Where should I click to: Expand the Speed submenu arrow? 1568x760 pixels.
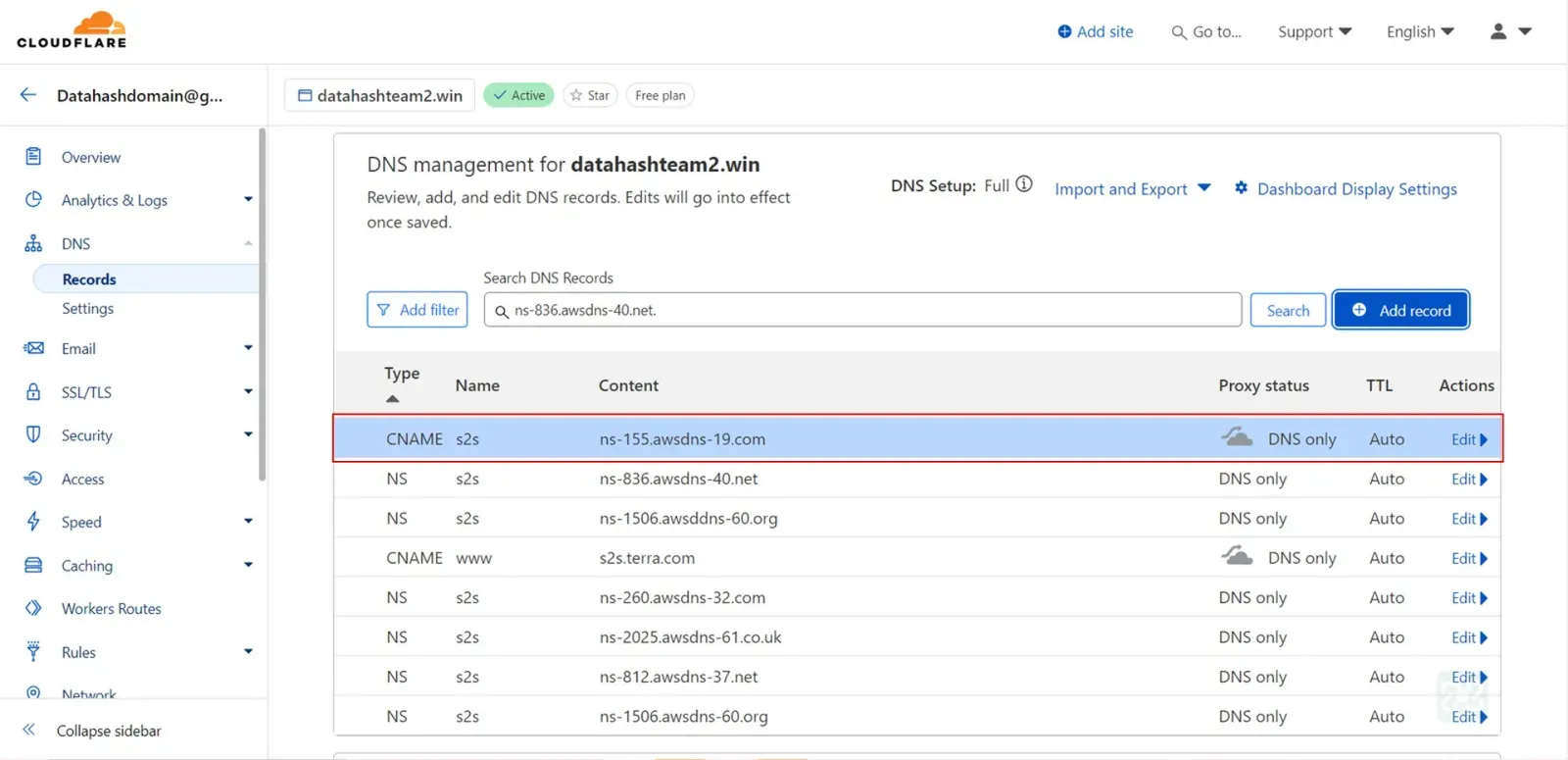tap(248, 522)
